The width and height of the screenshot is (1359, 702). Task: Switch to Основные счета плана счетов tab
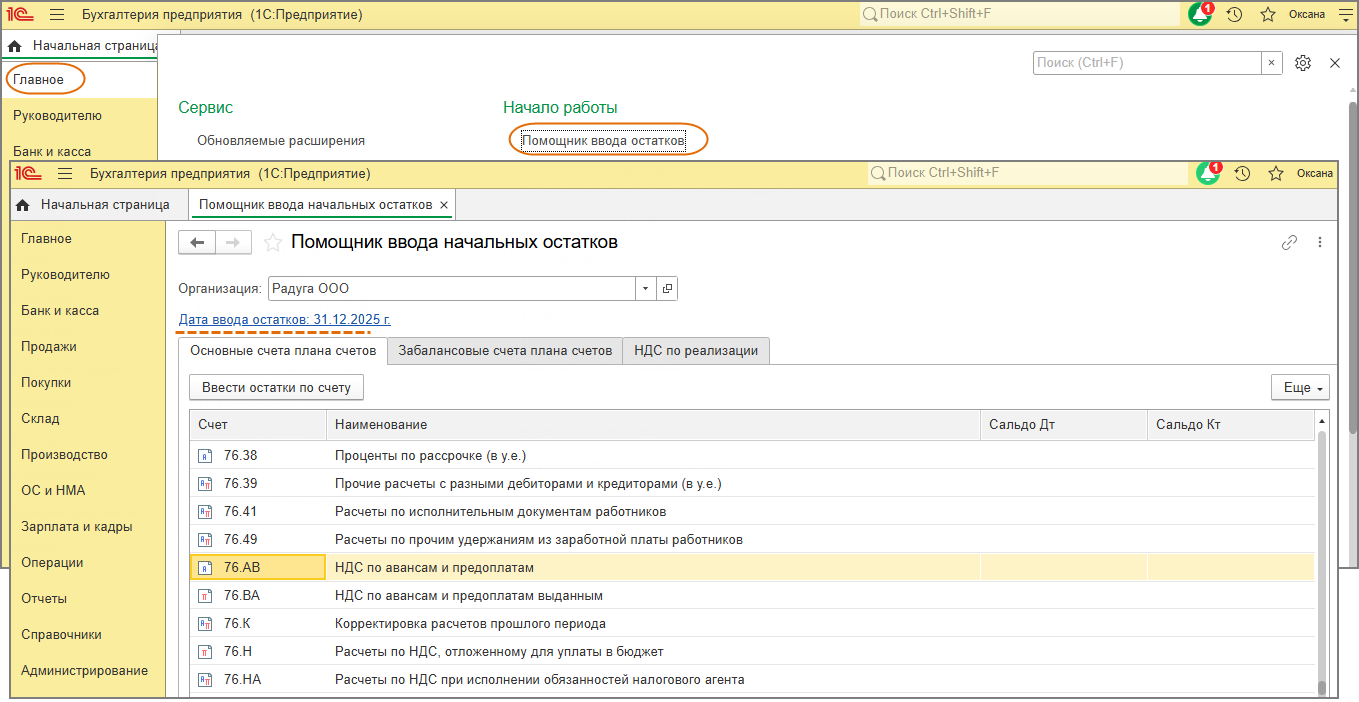(283, 351)
